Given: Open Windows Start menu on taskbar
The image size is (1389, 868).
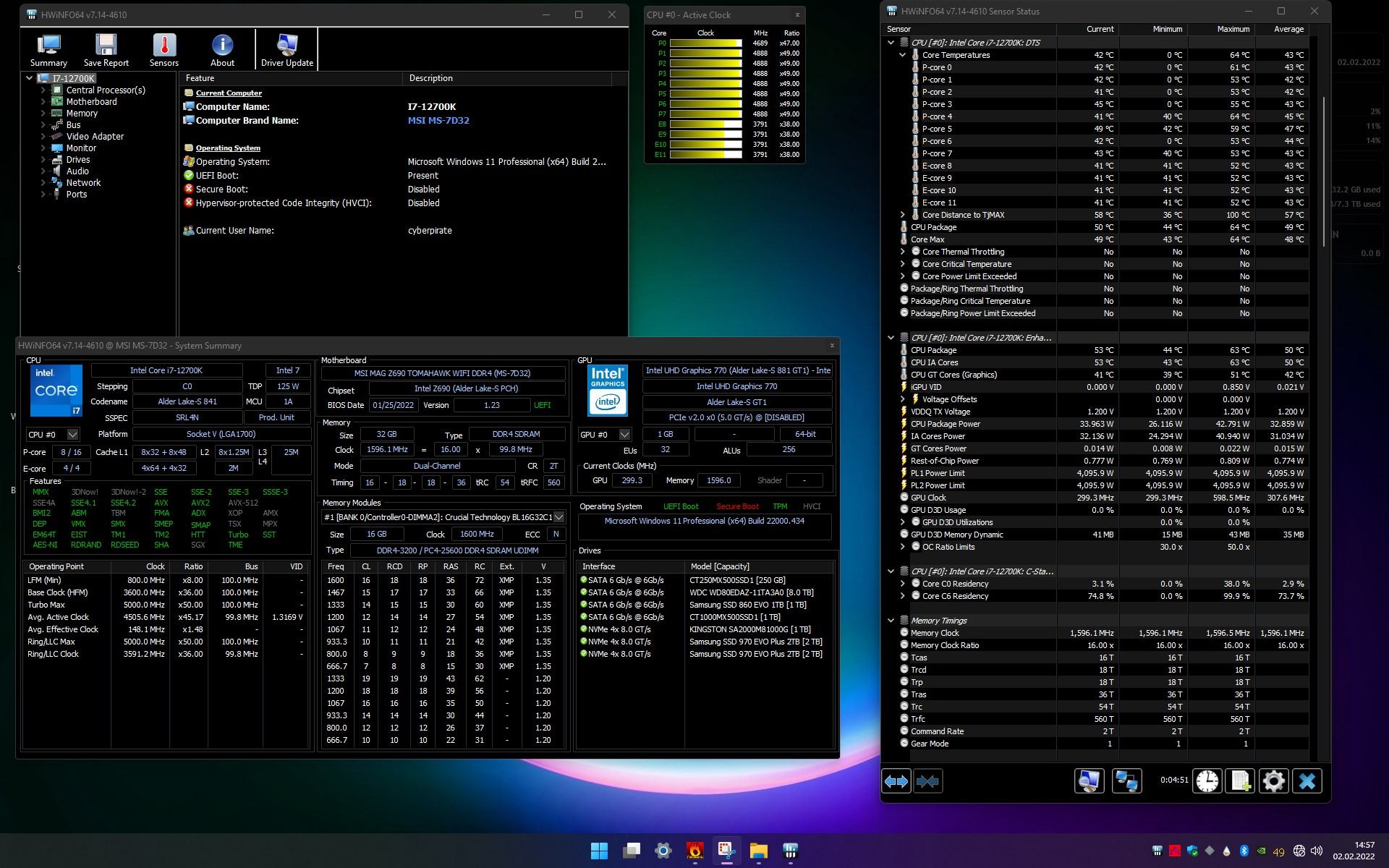Looking at the screenshot, I should click(599, 851).
